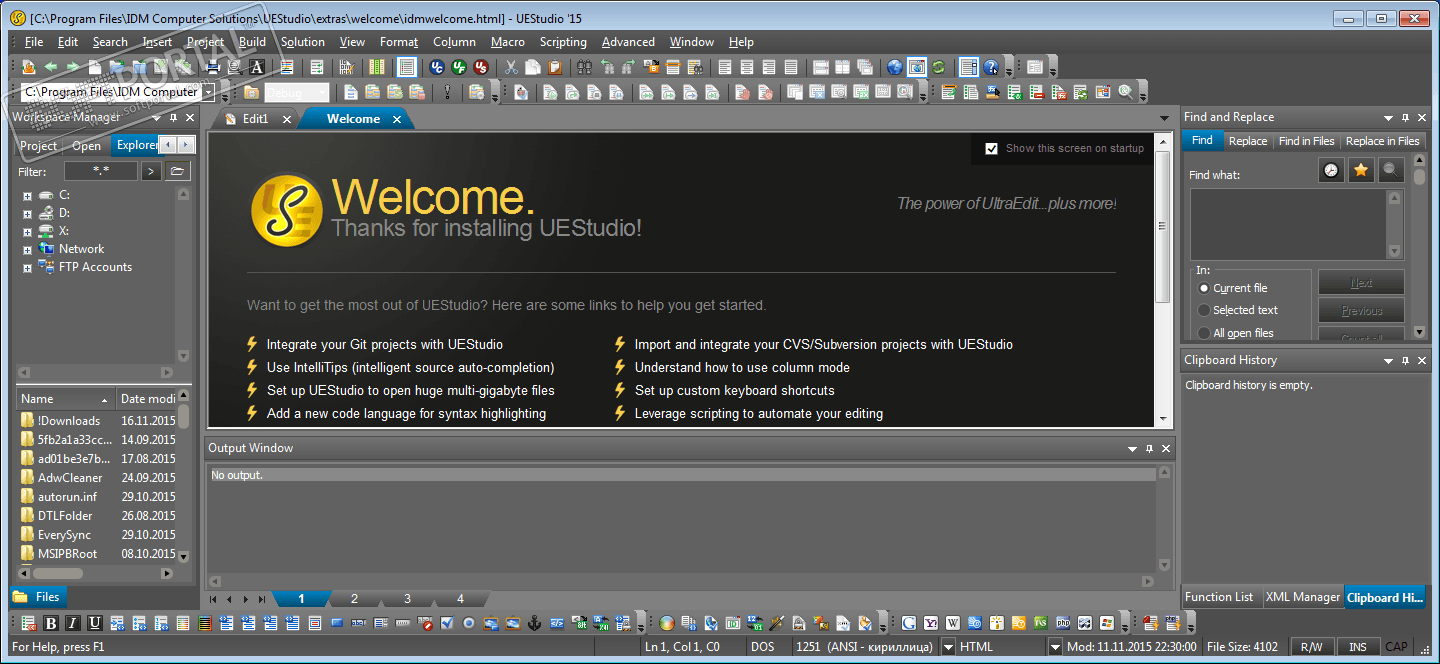Click the HTML anchor icon in bottom toolbar
The image size is (1440, 664).
coord(534,623)
